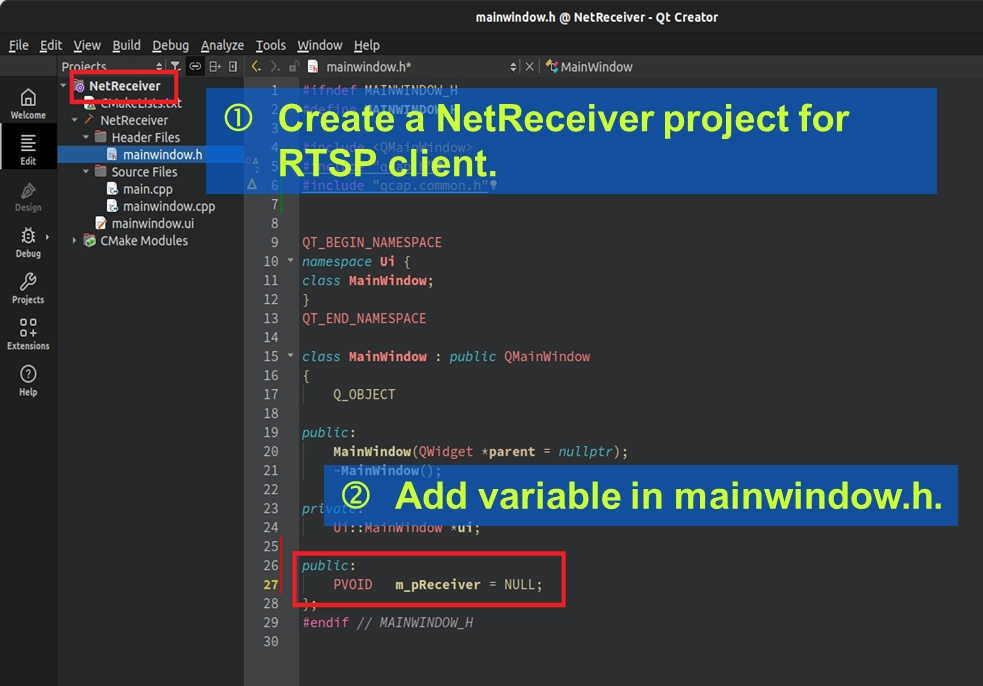The height and width of the screenshot is (686, 983).
Task: Click '#endif' on line 29
Action: pos(325,622)
